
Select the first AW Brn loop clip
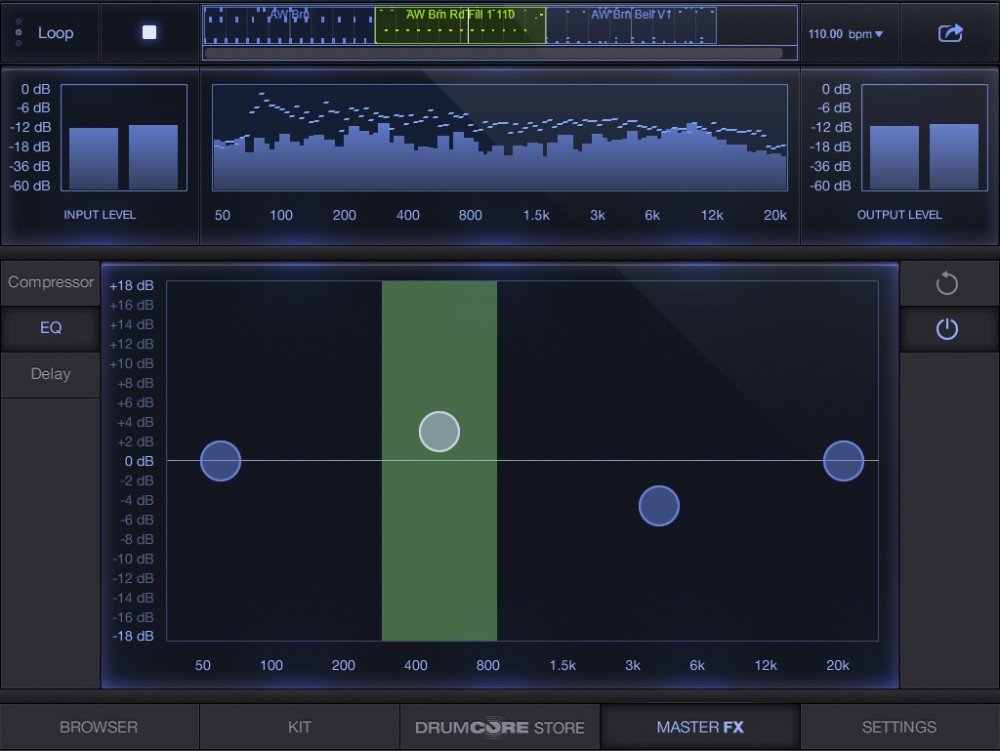click(289, 26)
